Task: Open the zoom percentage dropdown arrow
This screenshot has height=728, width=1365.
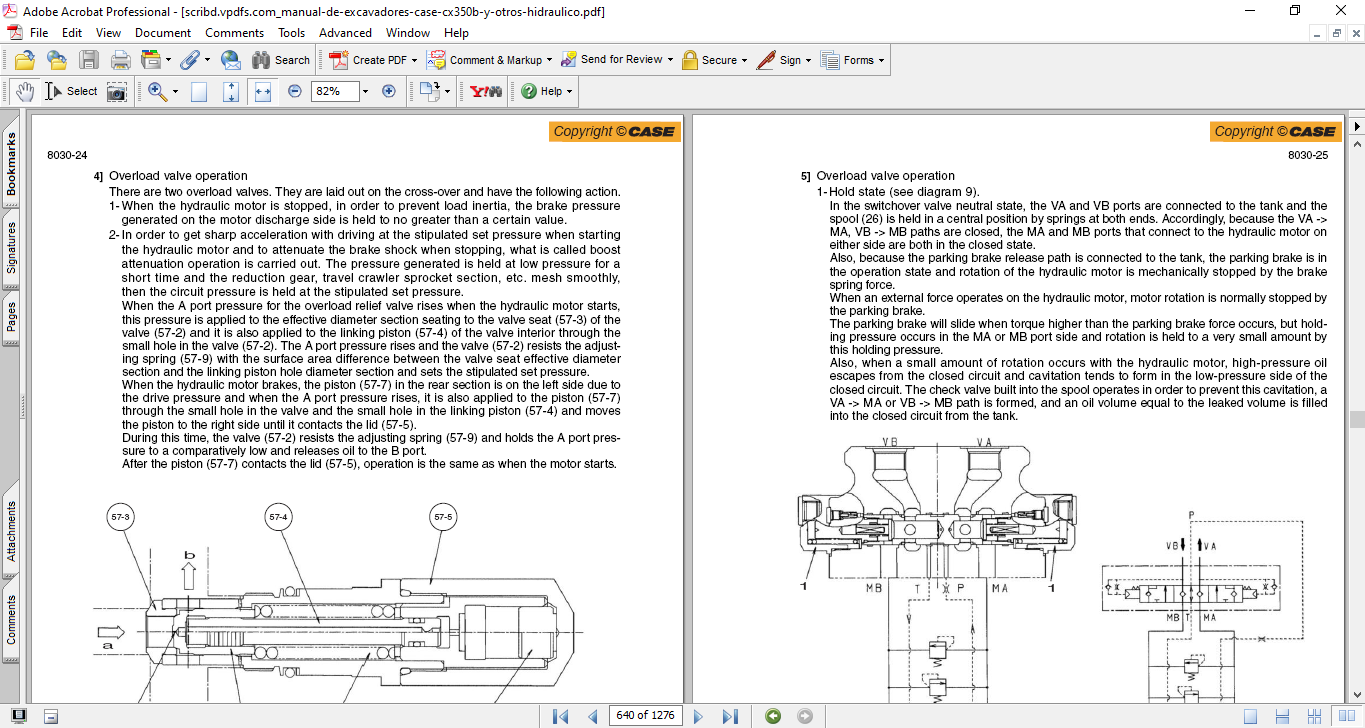Action: click(x=365, y=91)
